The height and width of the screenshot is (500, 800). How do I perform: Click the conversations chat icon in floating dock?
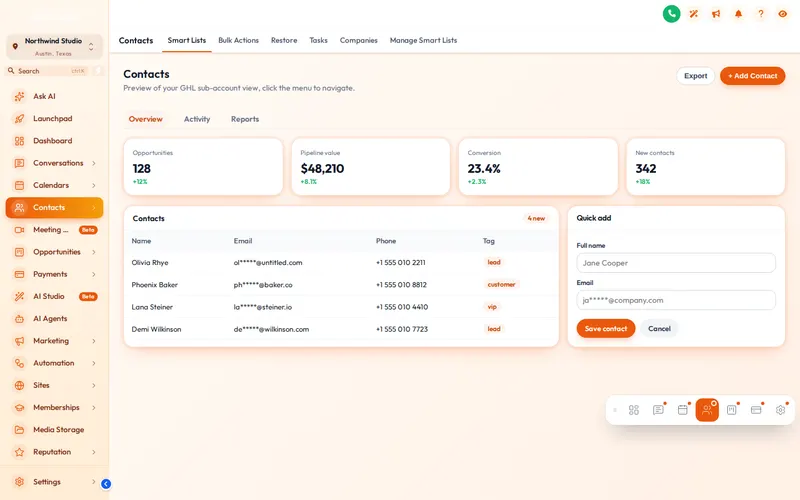coord(658,410)
